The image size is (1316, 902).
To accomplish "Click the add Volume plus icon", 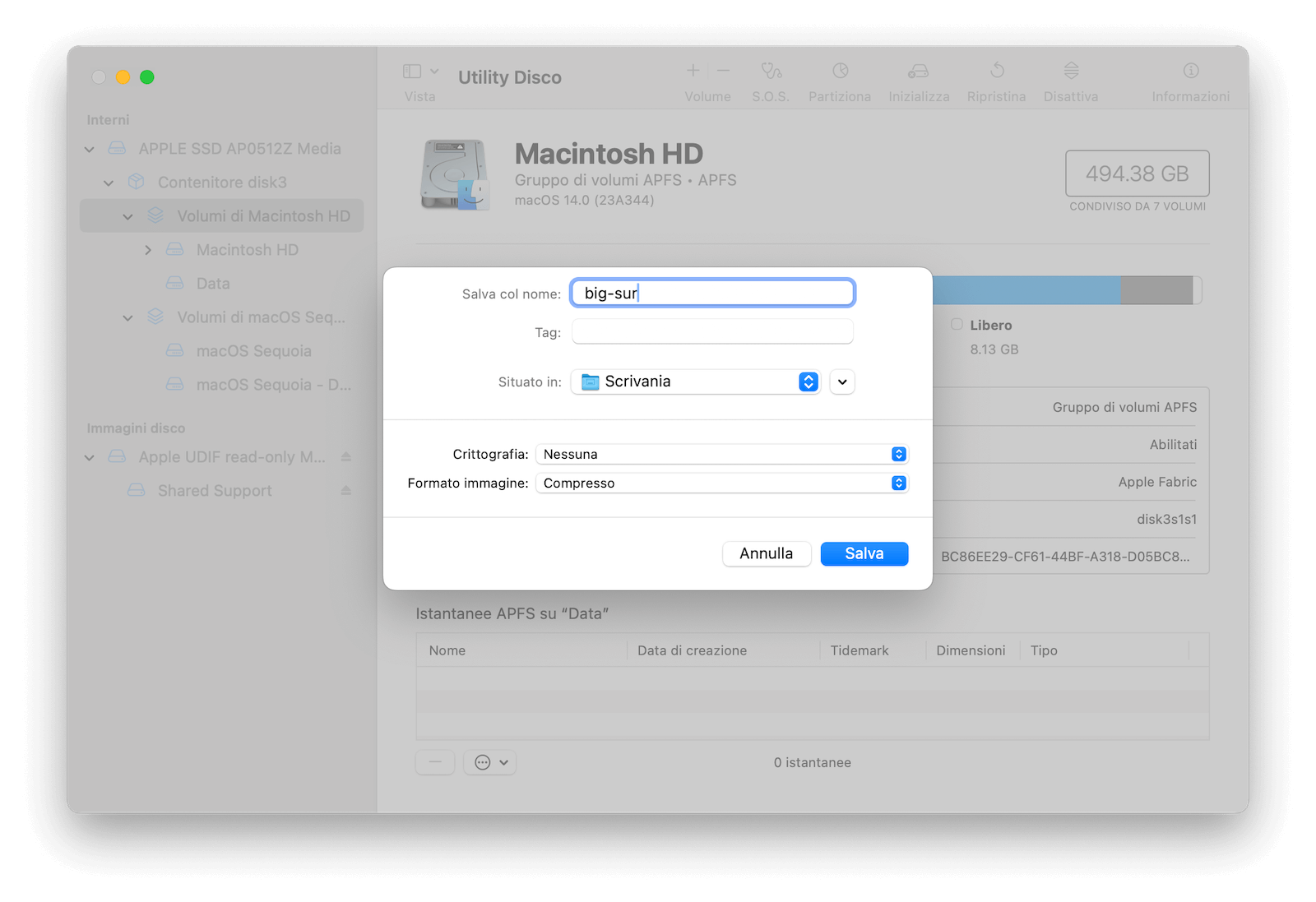I will click(x=693, y=71).
